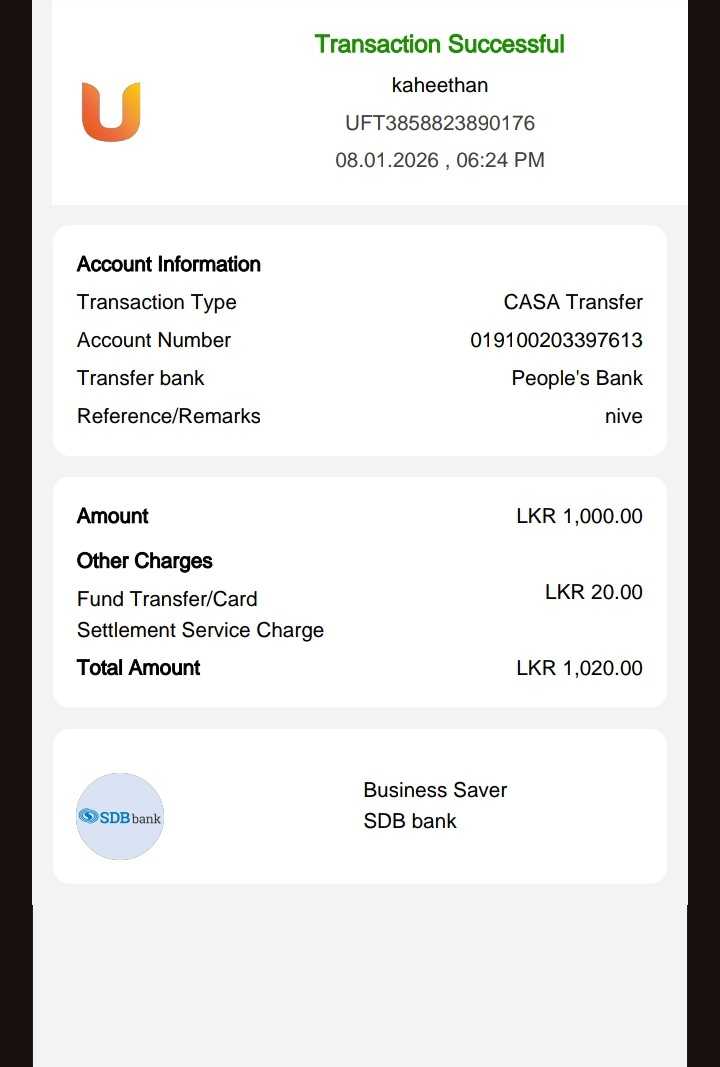
Task: Select the reference ID UFT3858823890176
Action: click(440, 123)
